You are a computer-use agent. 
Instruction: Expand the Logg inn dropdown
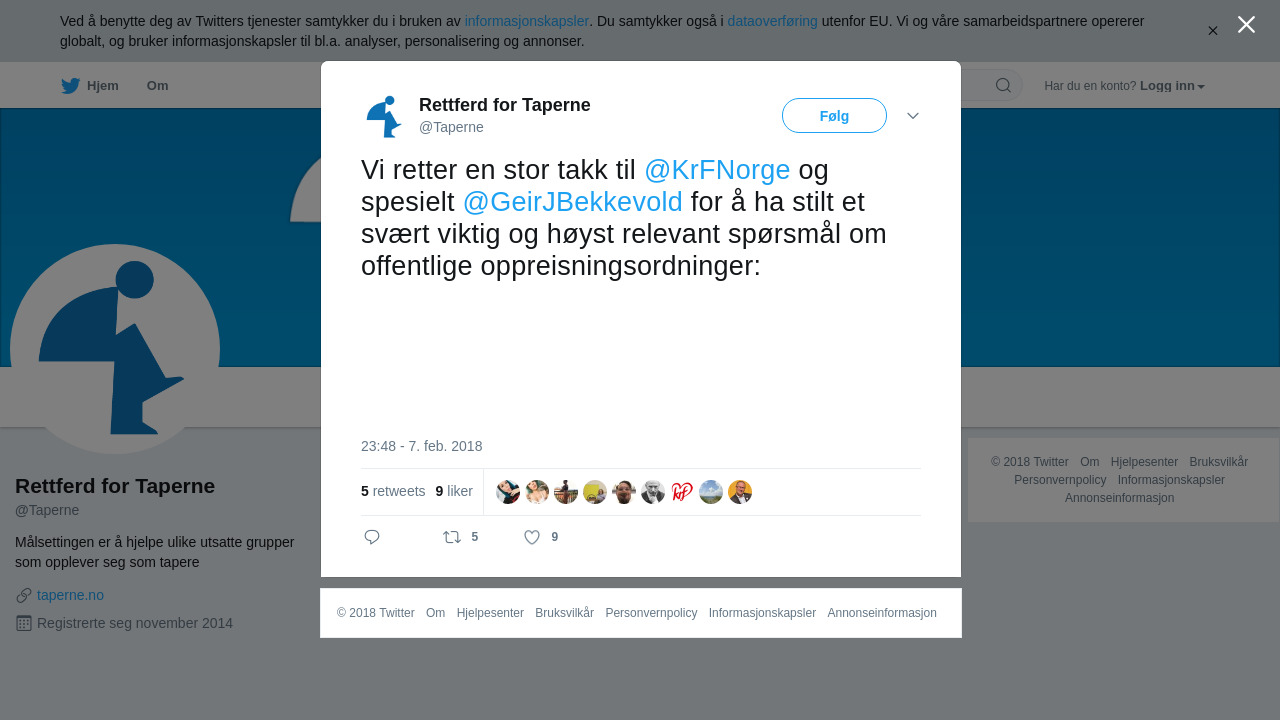[1172, 86]
